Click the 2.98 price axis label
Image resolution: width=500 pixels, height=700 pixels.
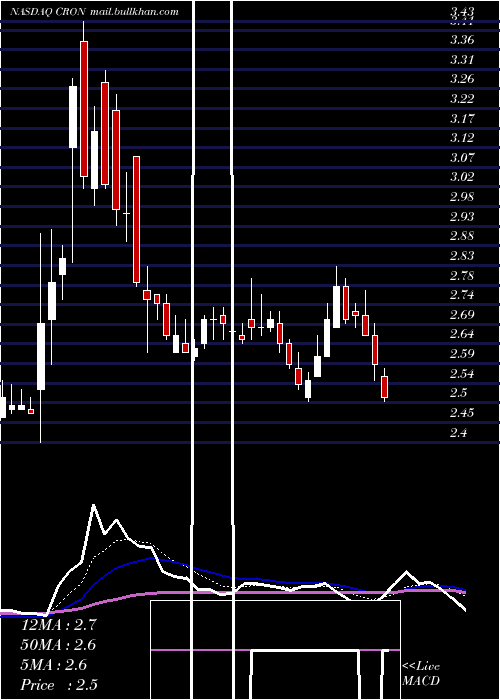pos(462,197)
